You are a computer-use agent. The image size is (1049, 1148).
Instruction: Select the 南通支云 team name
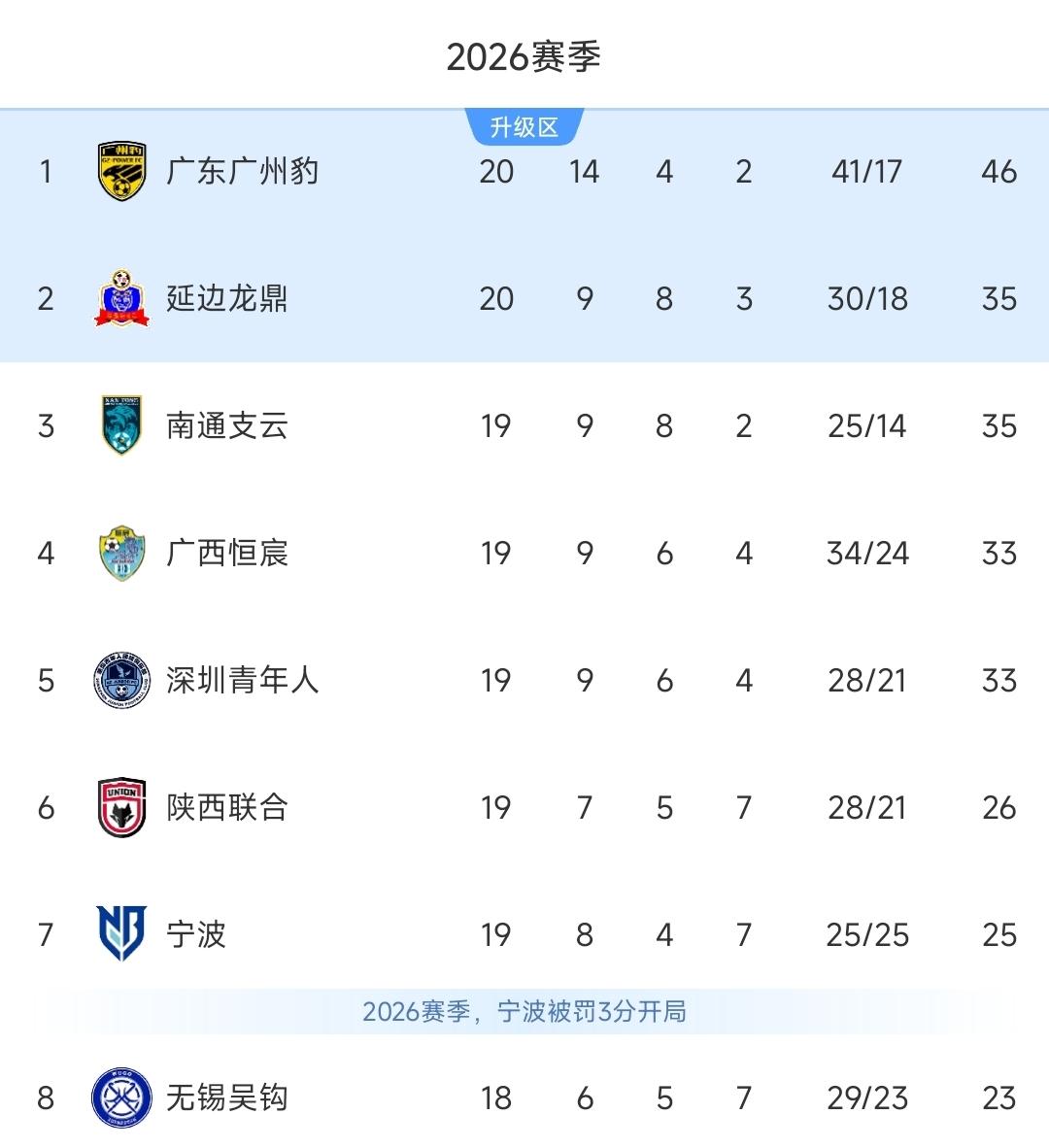227,425
